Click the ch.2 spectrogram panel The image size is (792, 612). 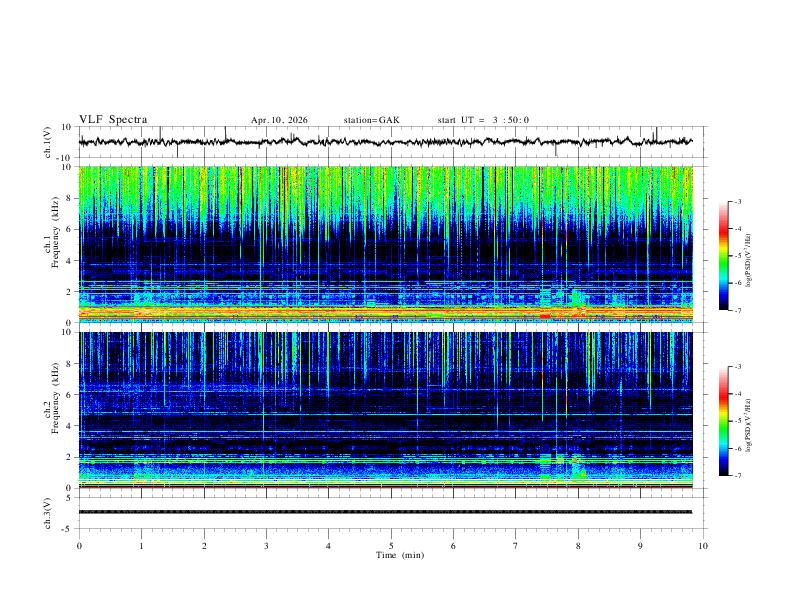click(386, 410)
